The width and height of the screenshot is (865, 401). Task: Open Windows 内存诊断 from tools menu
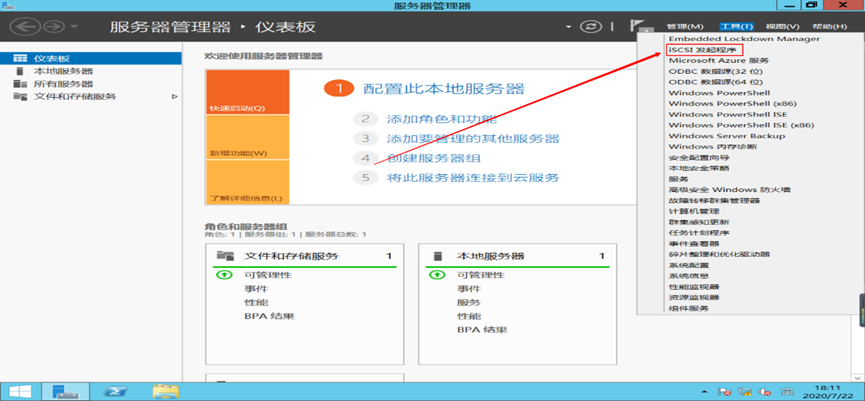[712, 147]
